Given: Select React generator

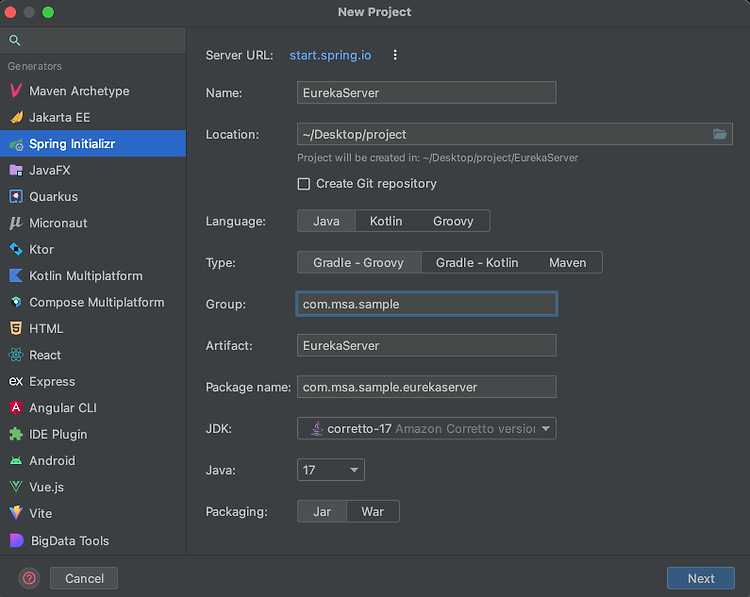Looking at the screenshot, I should (93, 355).
